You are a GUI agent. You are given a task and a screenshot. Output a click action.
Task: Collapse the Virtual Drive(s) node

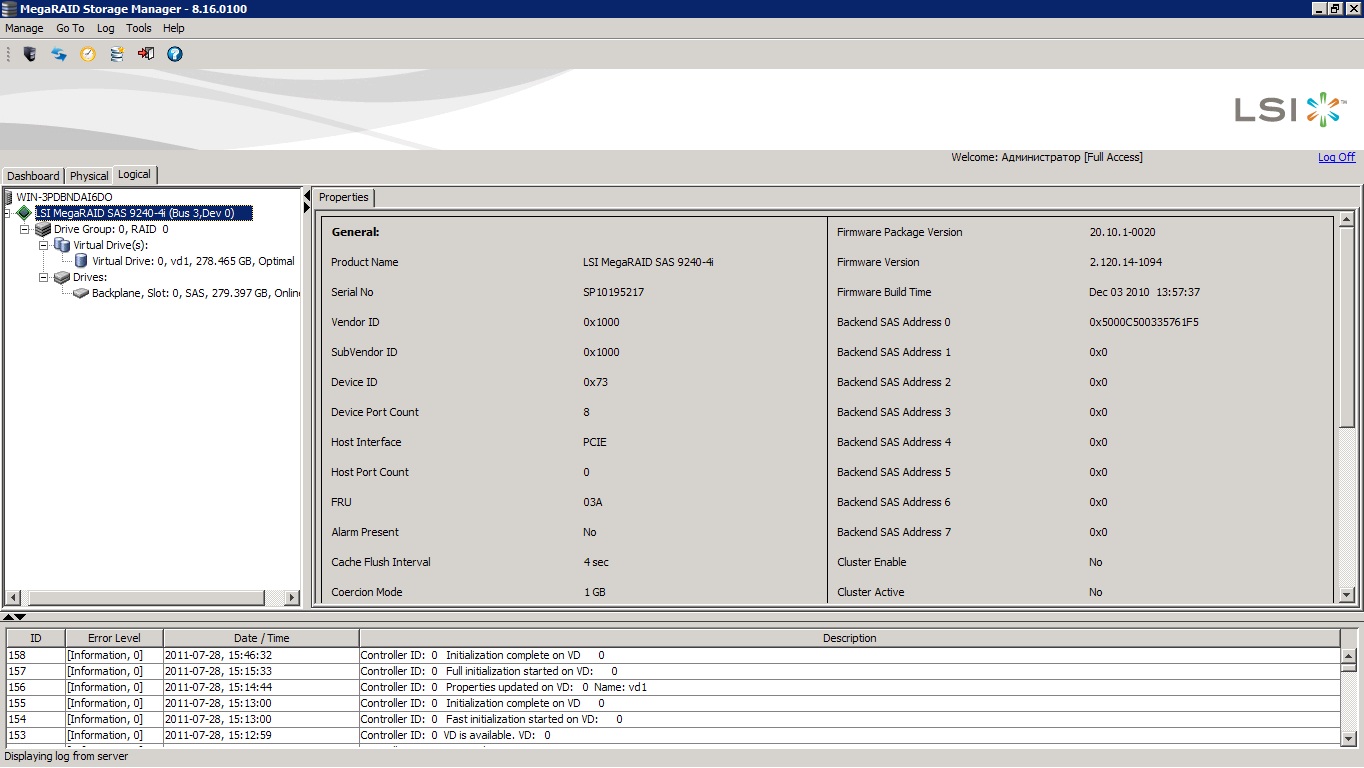pos(44,245)
